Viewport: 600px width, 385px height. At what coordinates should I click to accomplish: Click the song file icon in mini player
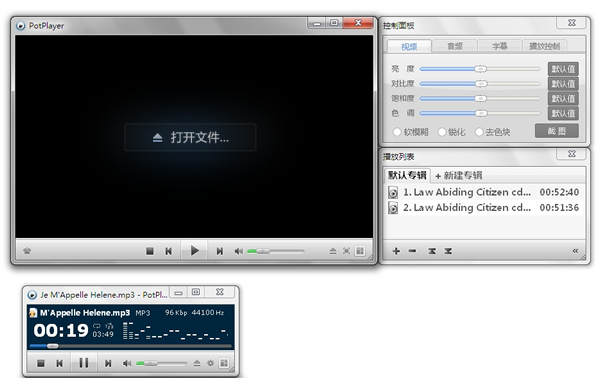coord(33,313)
